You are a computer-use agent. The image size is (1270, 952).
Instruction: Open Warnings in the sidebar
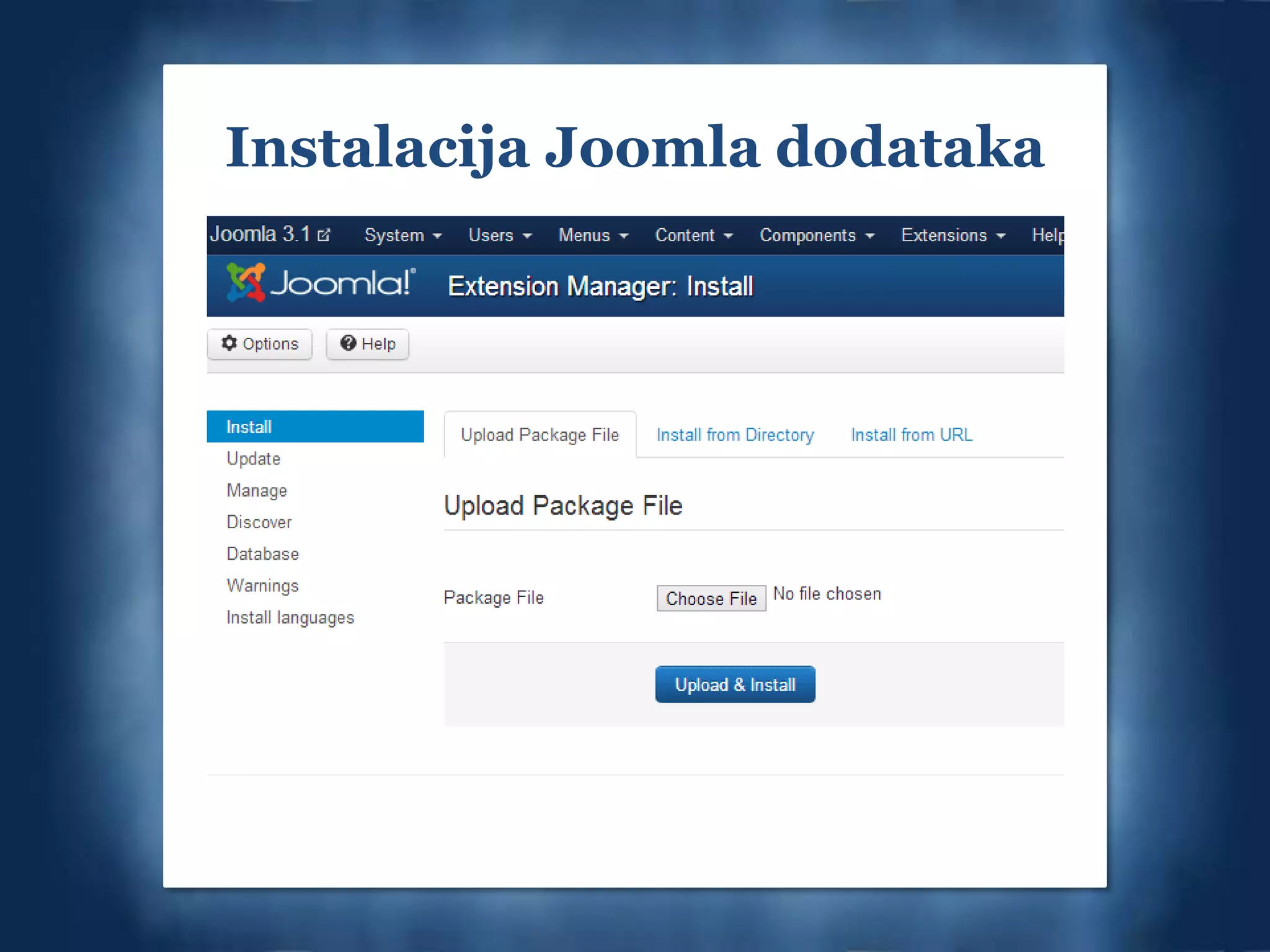point(263,586)
